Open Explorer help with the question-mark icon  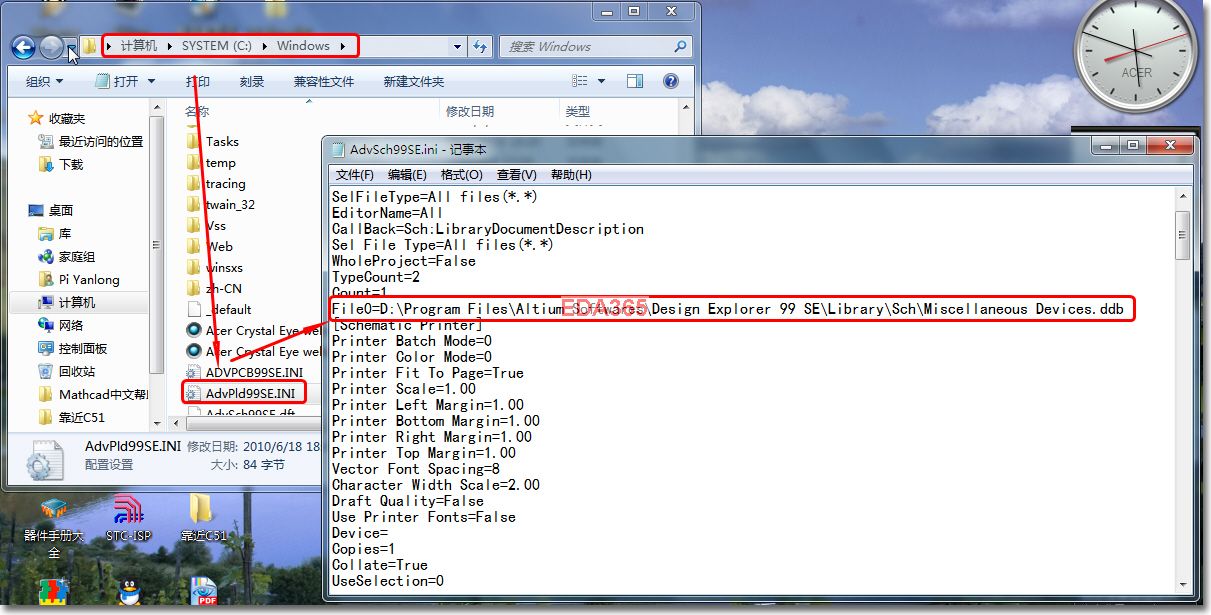[671, 81]
